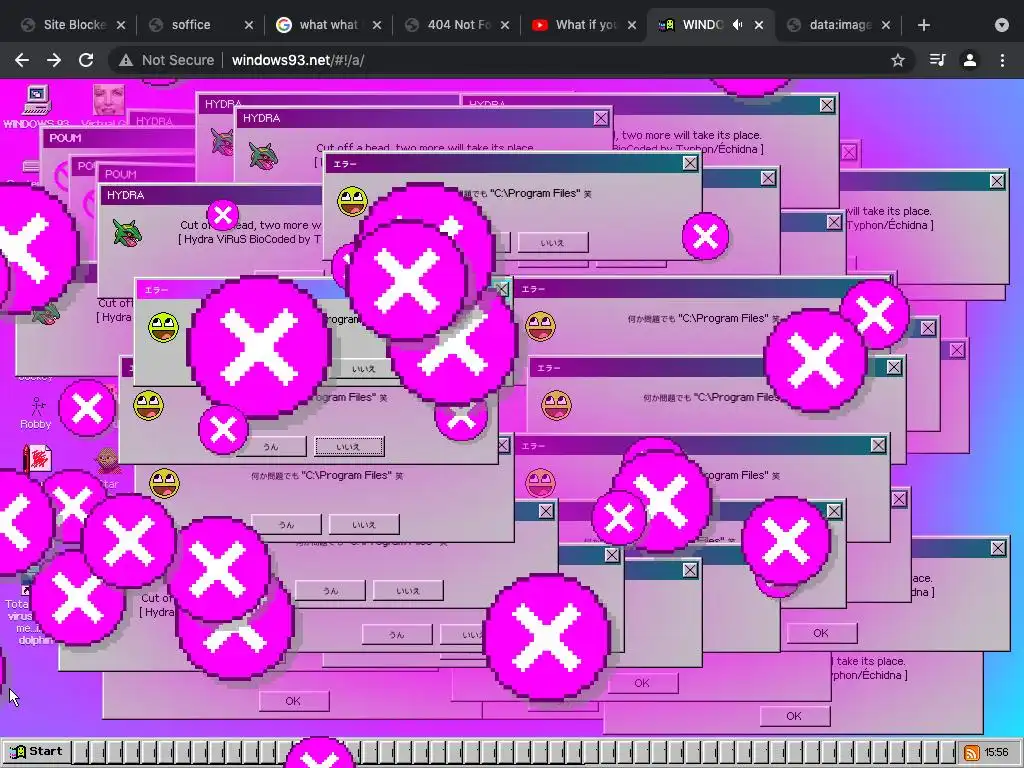Expand the tab search dropdown arrow
The height and width of the screenshot is (768, 1024).
(1002, 25)
